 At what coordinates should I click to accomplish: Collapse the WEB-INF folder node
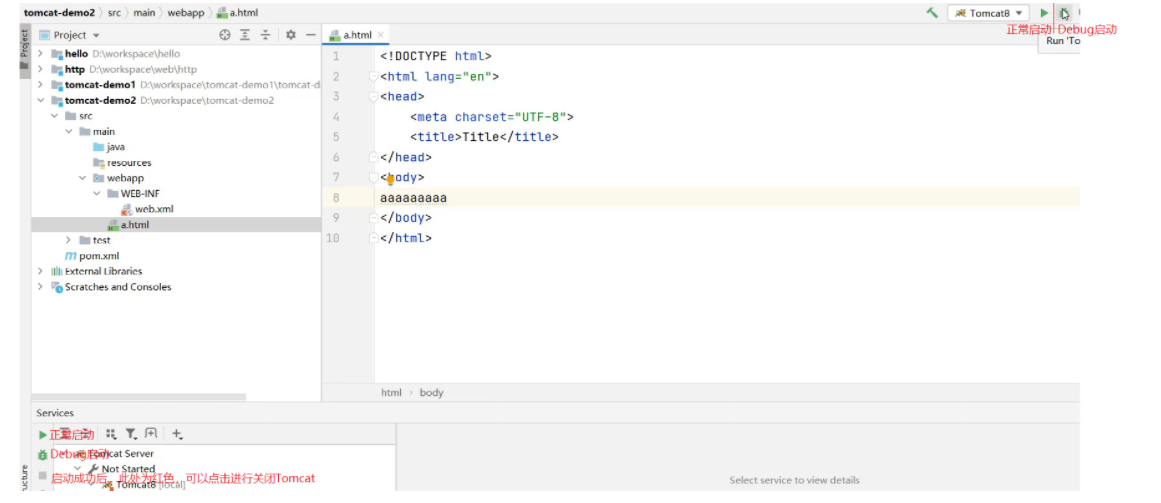(x=97, y=193)
